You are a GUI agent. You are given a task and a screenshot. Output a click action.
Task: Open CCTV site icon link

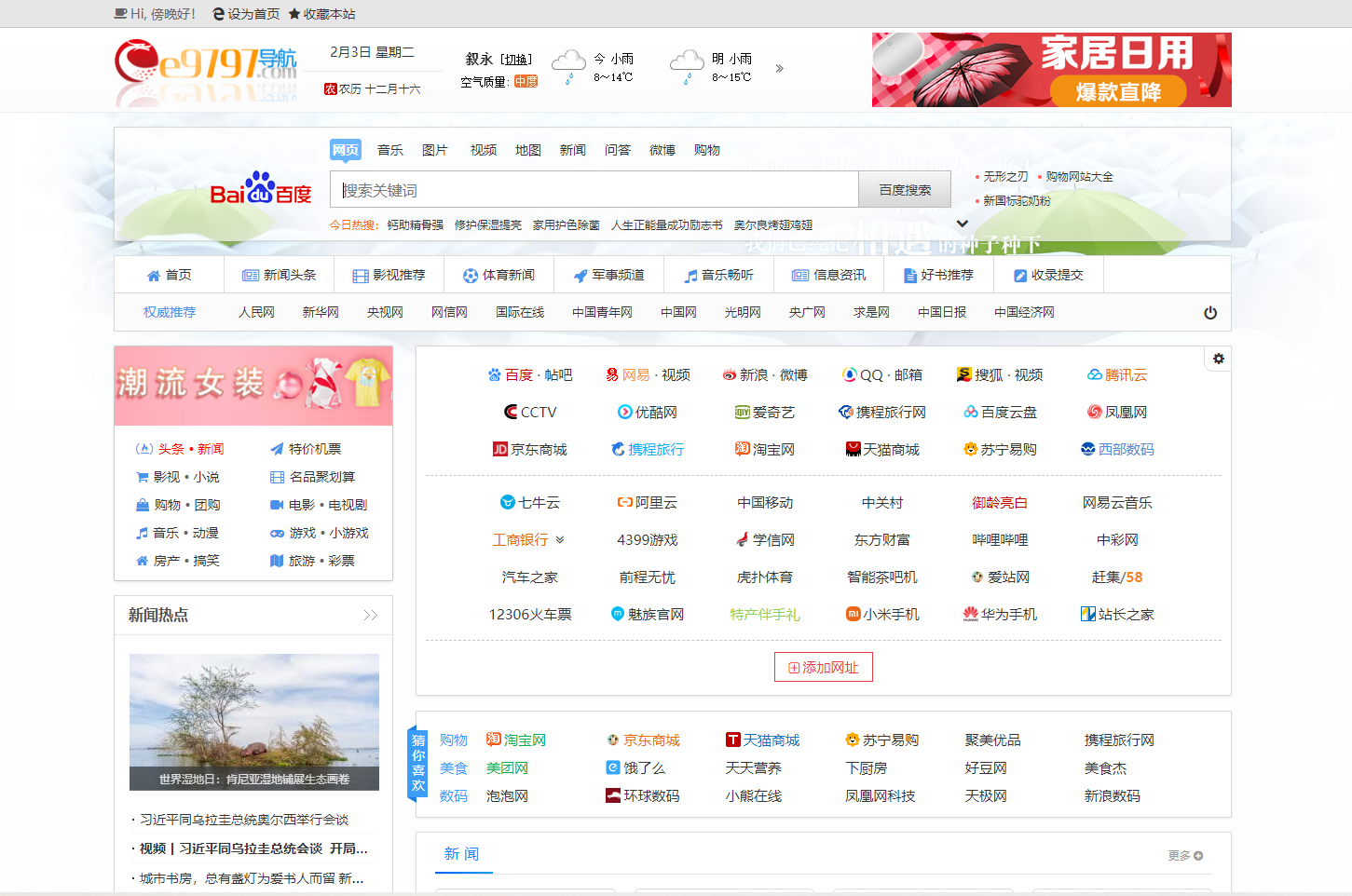[x=529, y=413]
